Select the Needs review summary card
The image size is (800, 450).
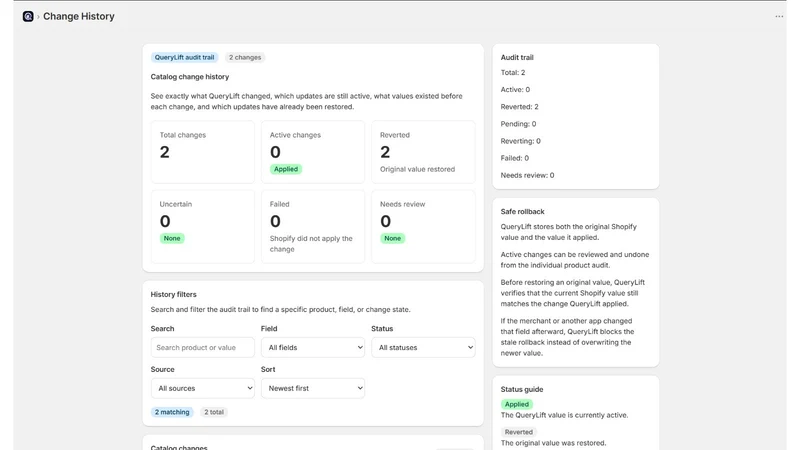pyautogui.click(x=423, y=227)
